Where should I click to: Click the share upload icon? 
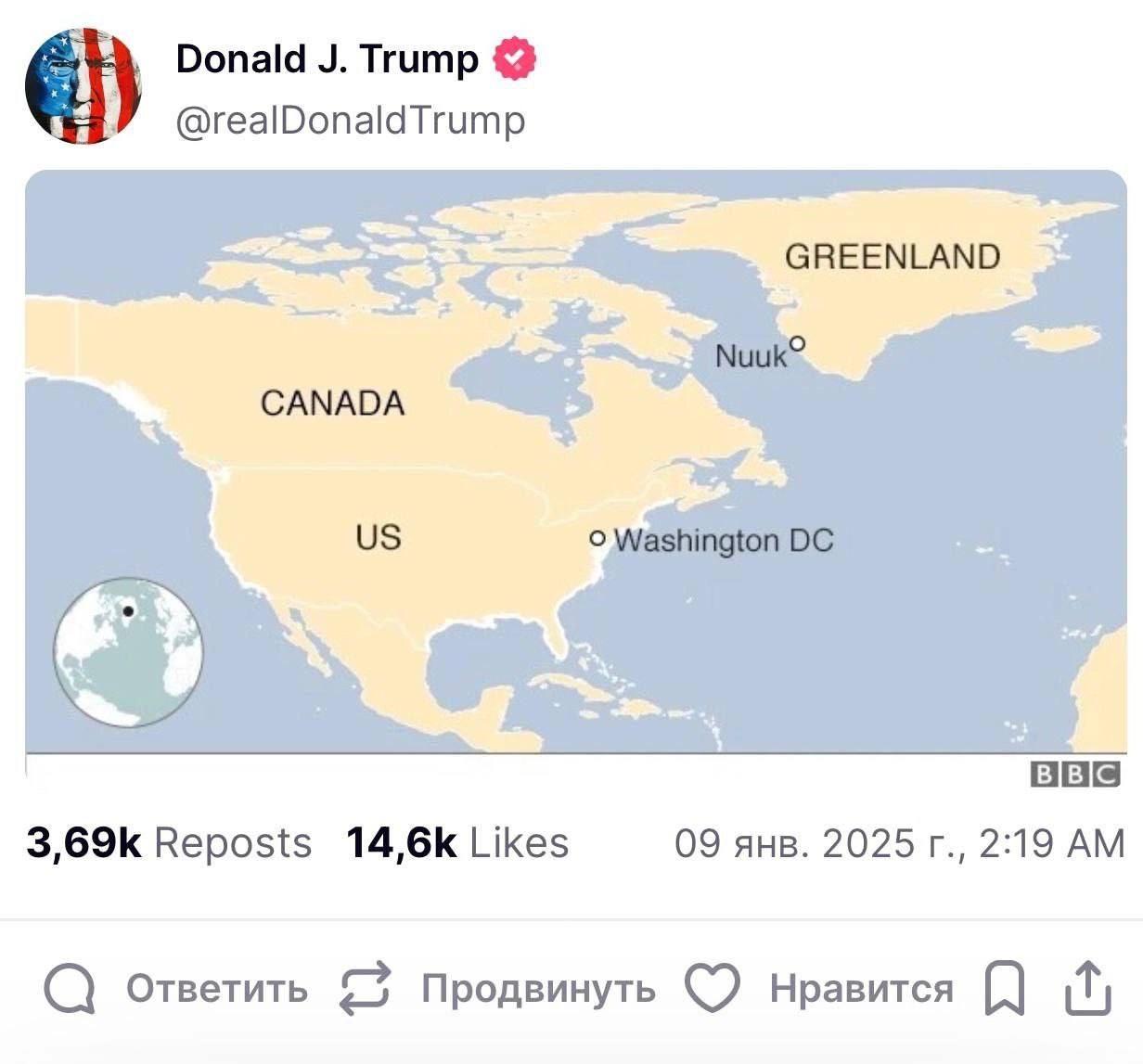pyautogui.click(x=1087, y=988)
